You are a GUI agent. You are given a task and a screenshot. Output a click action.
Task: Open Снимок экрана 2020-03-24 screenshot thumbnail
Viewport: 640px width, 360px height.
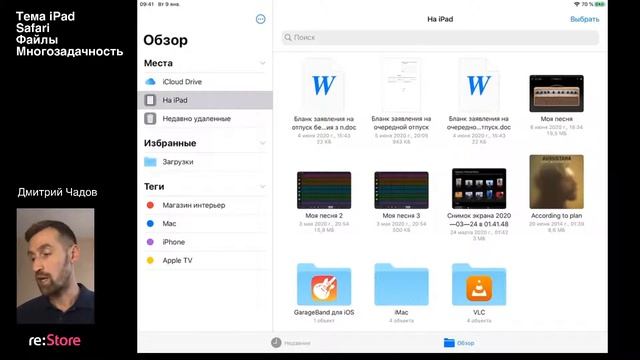pyautogui.click(x=479, y=189)
